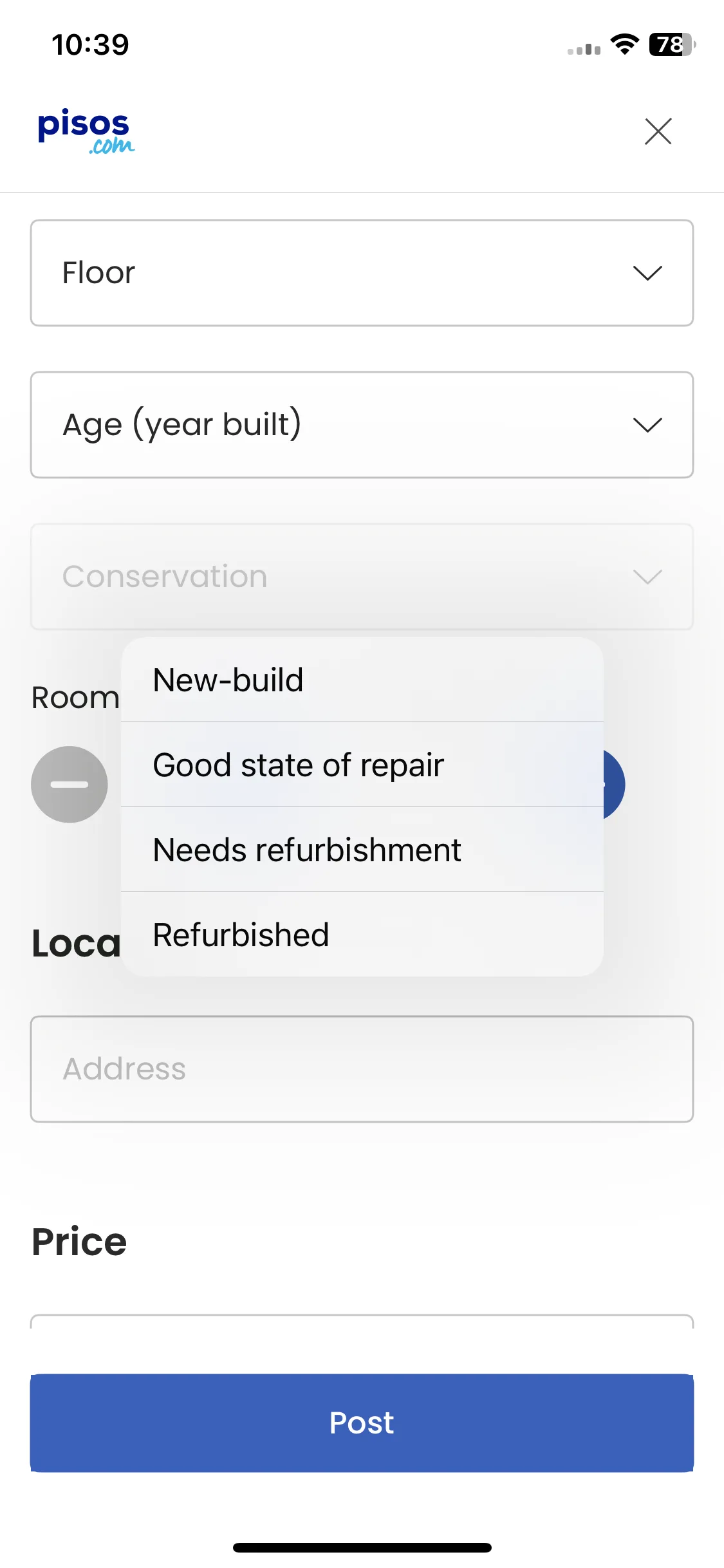Collapse the Conservation dropdown
Screen dimensions: 724x1568
[x=362, y=577]
